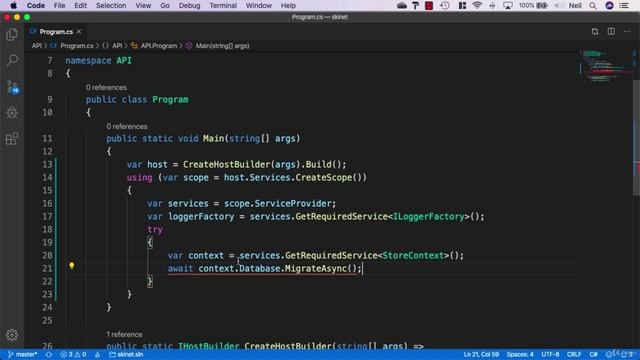Open the Source Control view
Viewport: 640px width, 360px height.
click(12, 87)
